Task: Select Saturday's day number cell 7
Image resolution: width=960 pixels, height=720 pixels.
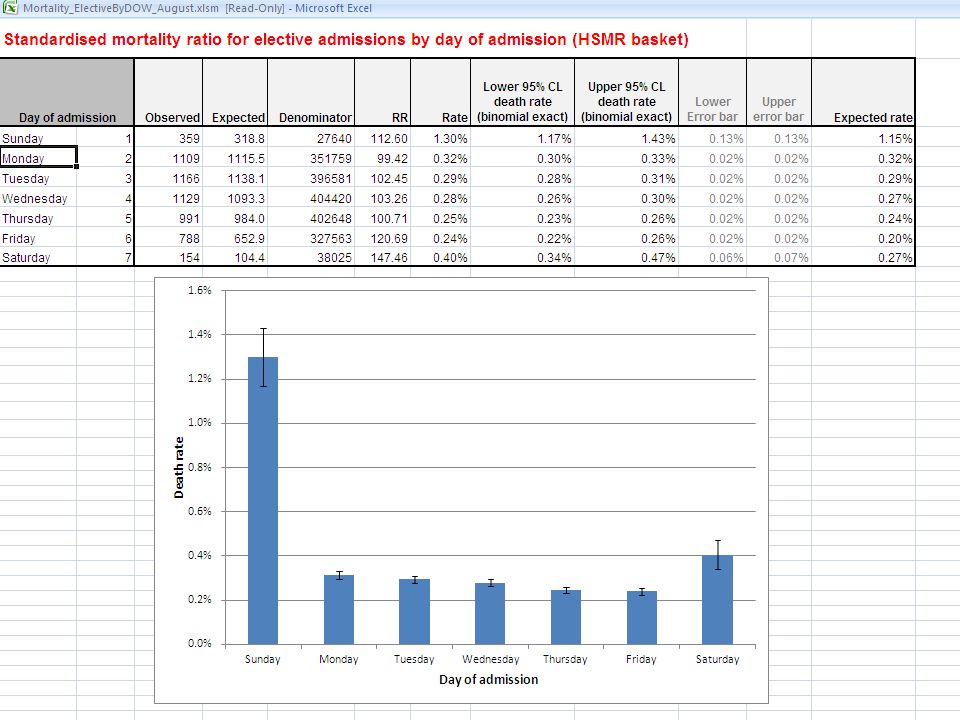Action: click(x=105, y=258)
